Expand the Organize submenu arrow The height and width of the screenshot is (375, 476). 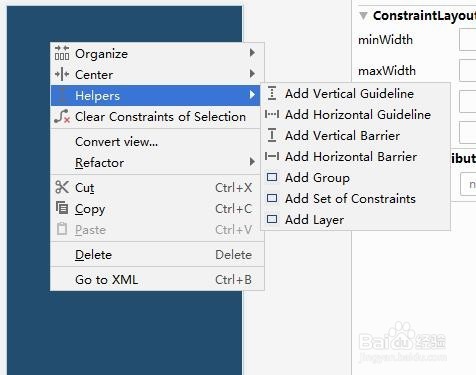point(252,53)
